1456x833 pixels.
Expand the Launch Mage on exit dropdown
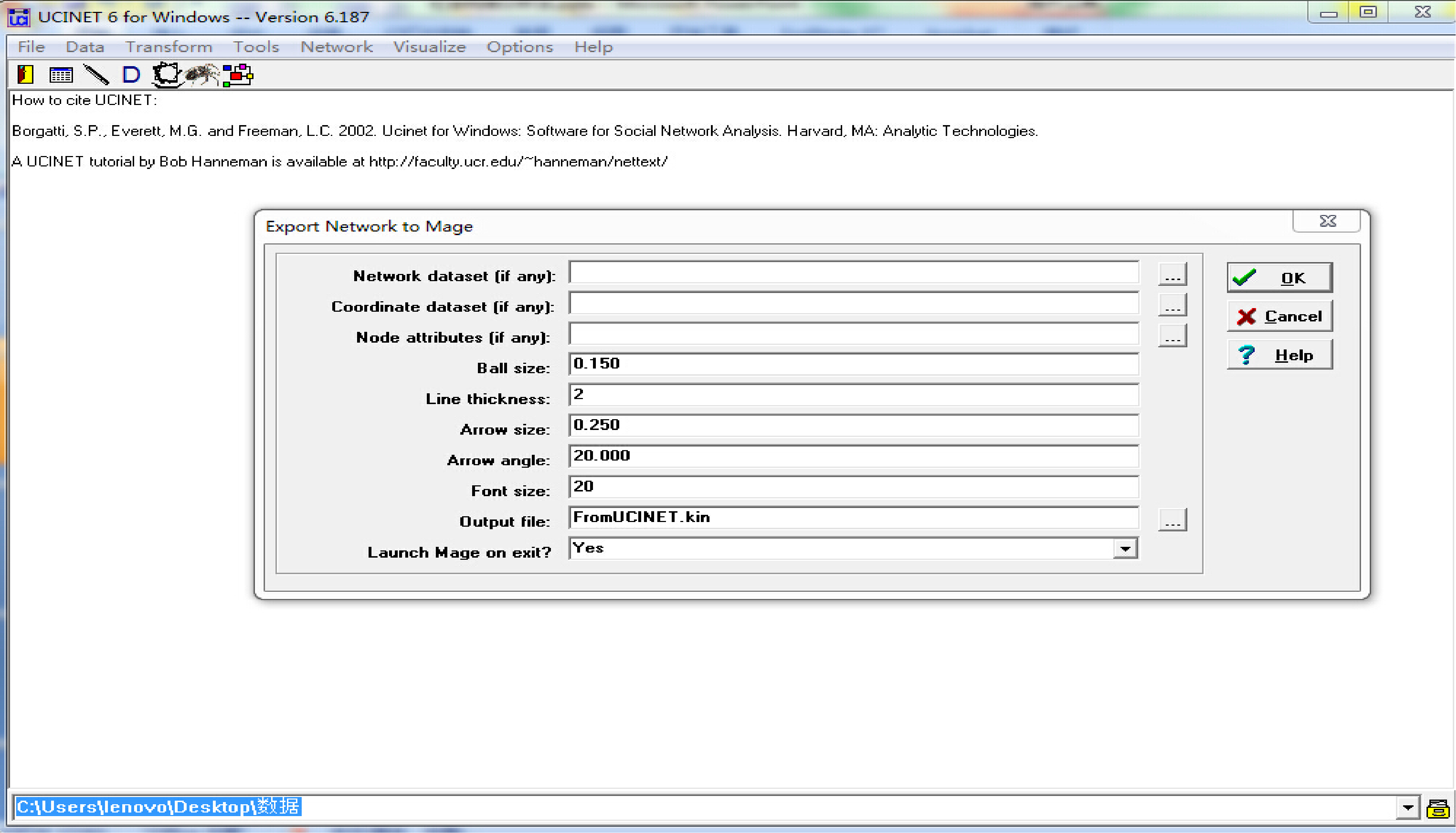1125,549
